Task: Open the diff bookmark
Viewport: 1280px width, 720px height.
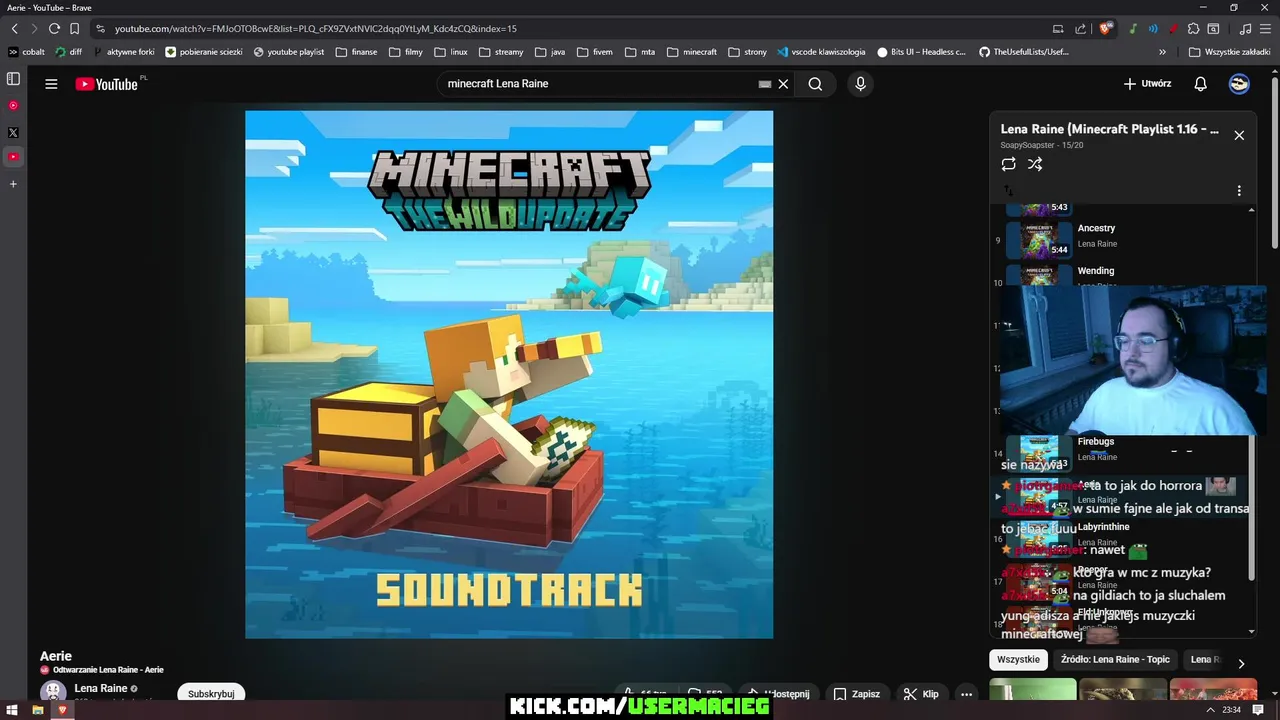Action: (69, 52)
